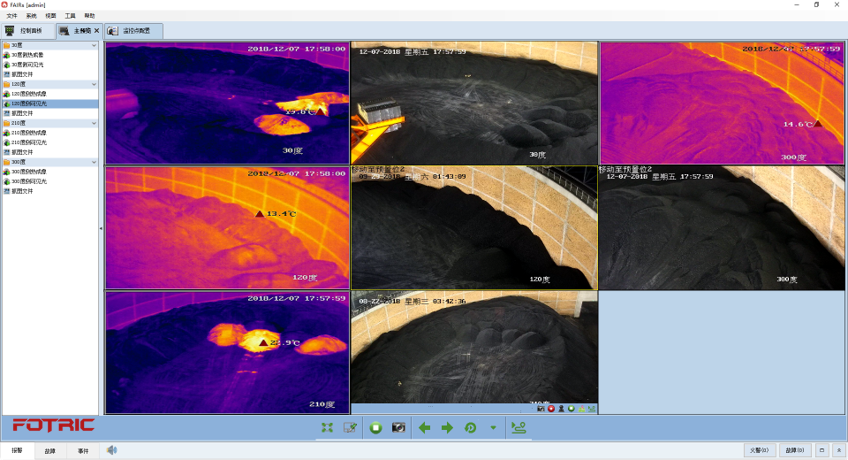
Task: Open 原图文件 under the 300度 group
Action: tap(50, 191)
